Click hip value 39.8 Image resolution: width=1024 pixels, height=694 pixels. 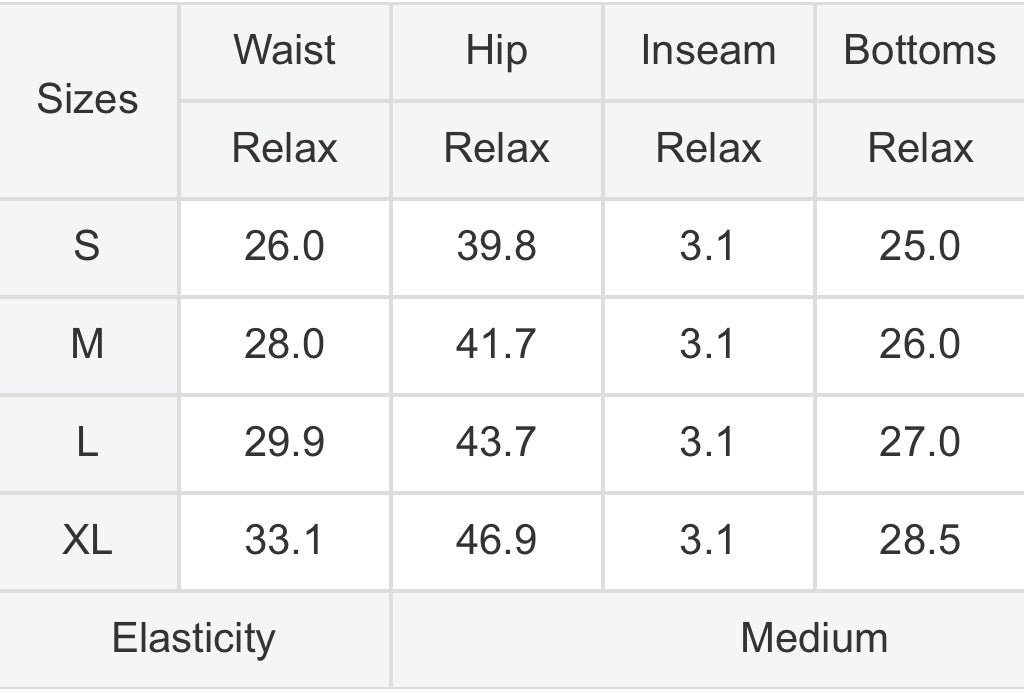click(x=496, y=246)
